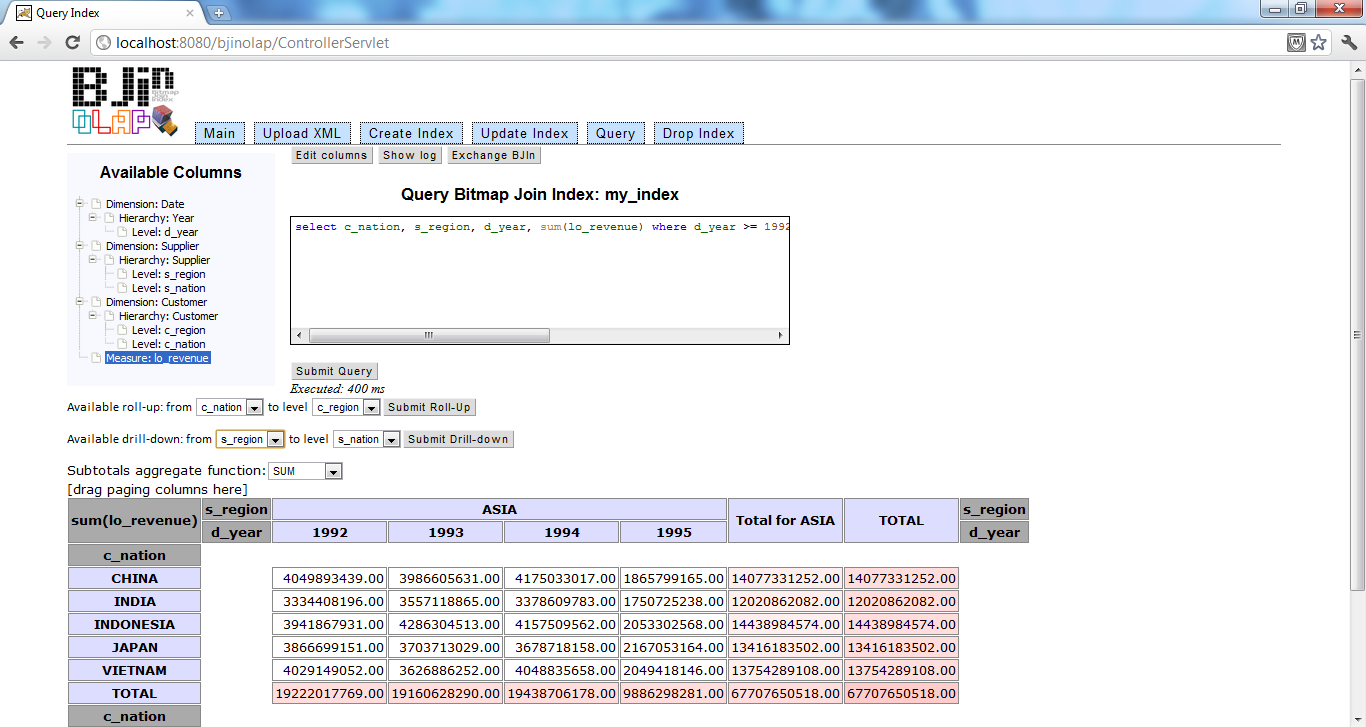This screenshot has height=727, width=1366.
Task: Click the query box horizontal scrollbar thumb
Action: click(x=429, y=336)
